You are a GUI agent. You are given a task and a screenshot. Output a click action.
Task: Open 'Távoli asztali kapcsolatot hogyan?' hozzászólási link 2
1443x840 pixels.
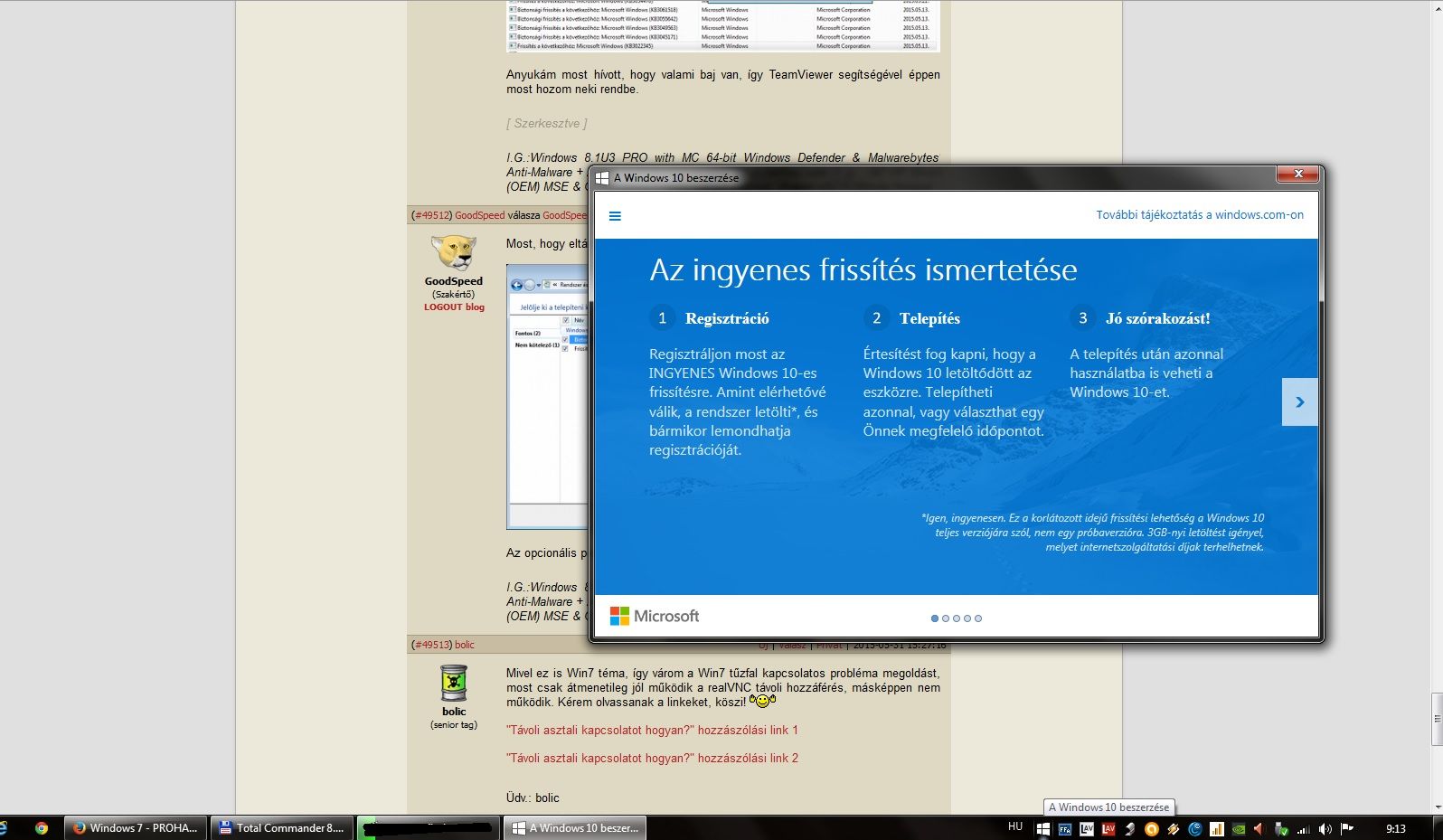pos(652,758)
